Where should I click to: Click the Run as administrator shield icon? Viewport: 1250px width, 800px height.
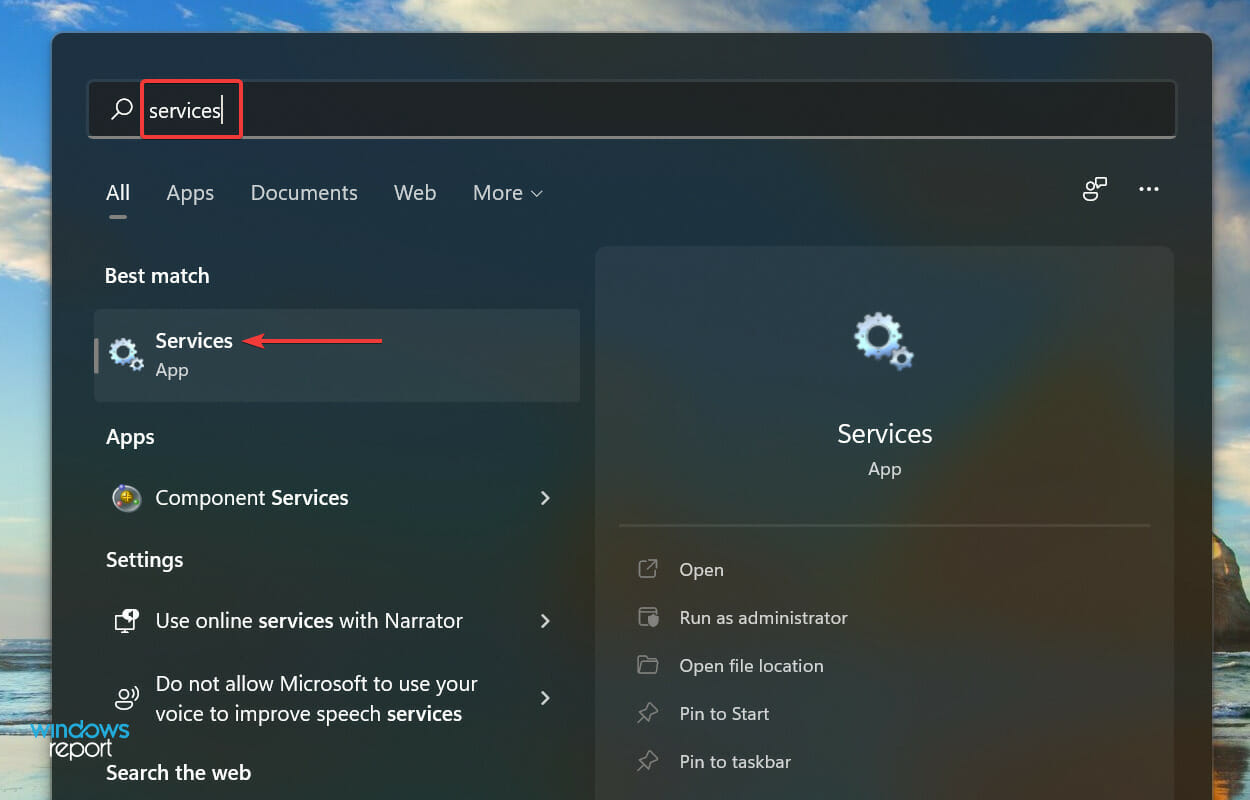pyautogui.click(x=648, y=617)
